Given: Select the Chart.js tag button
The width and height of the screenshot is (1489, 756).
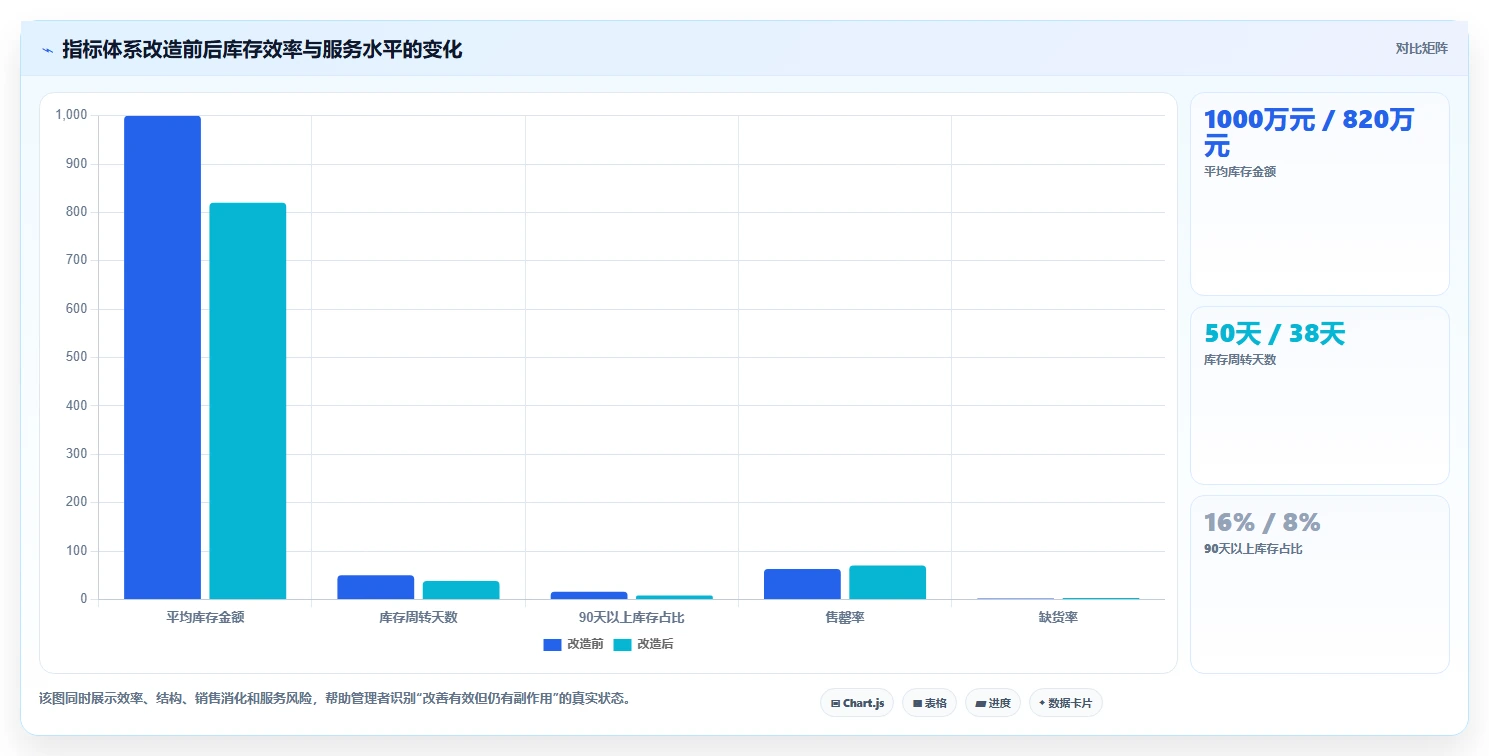Looking at the screenshot, I should pos(856,703).
